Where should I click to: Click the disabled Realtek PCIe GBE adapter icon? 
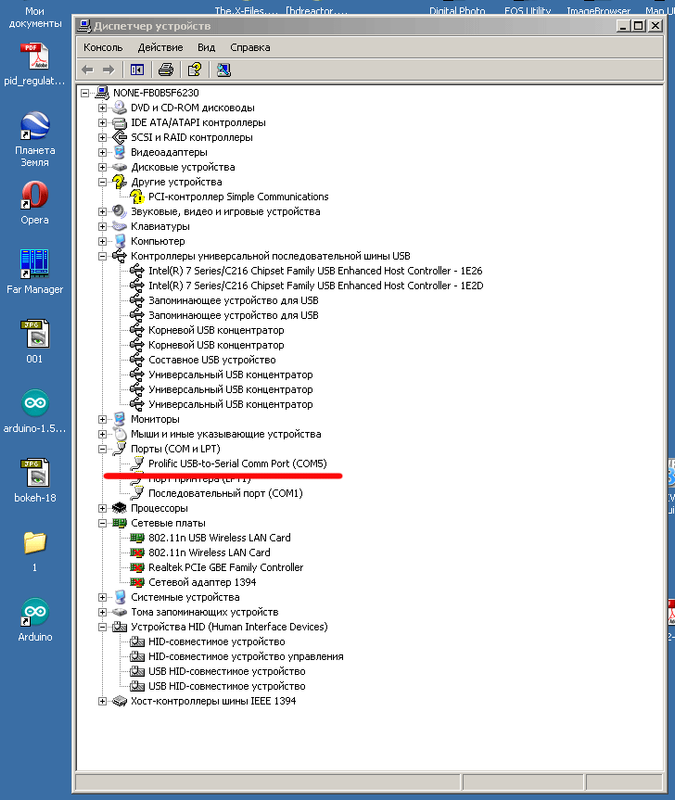tap(137, 567)
